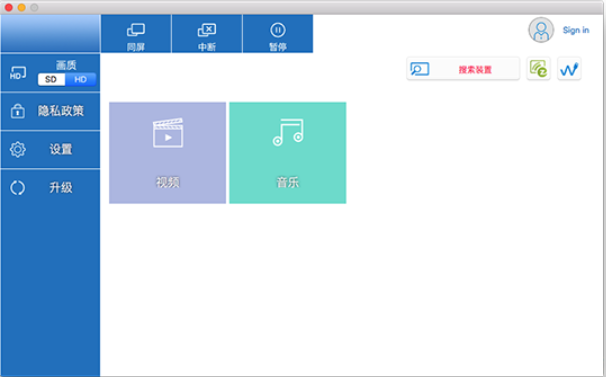Click the Sign in link
This screenshot has height=377, width=606.
pyautogui.click(x=576, y=30)
